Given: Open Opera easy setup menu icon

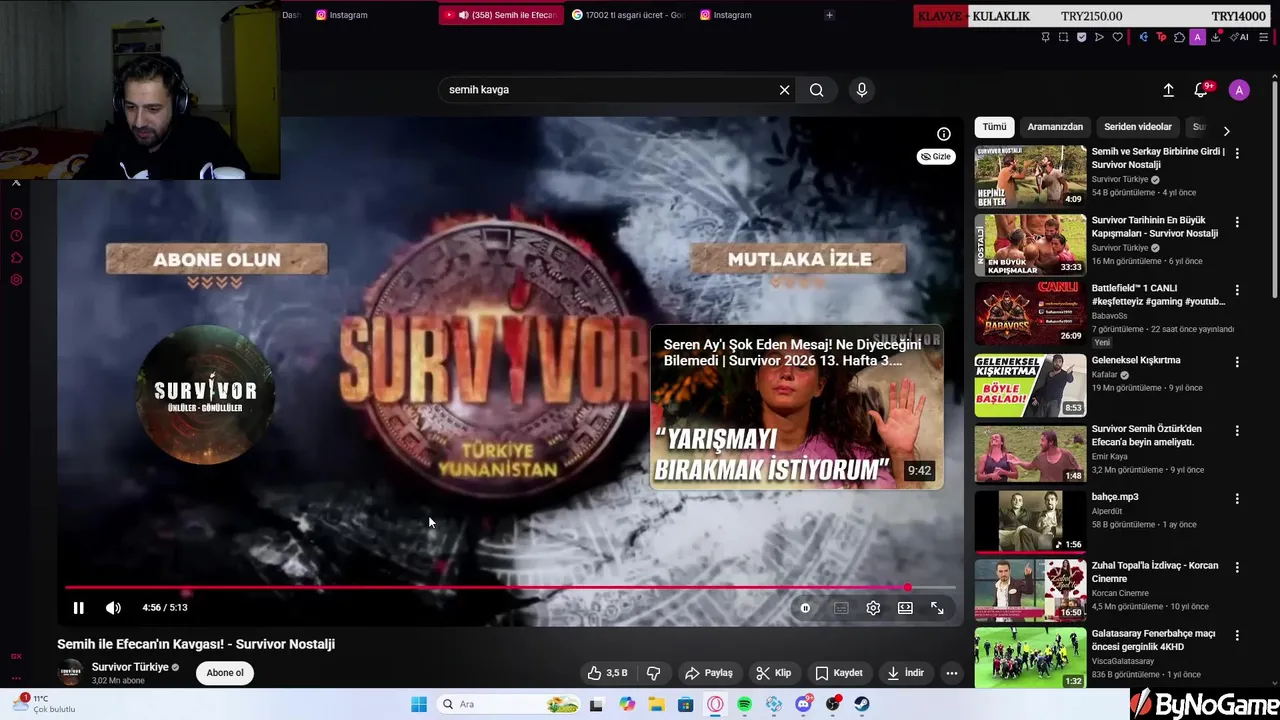Looking at the screenshot, I should point(1264,37).
